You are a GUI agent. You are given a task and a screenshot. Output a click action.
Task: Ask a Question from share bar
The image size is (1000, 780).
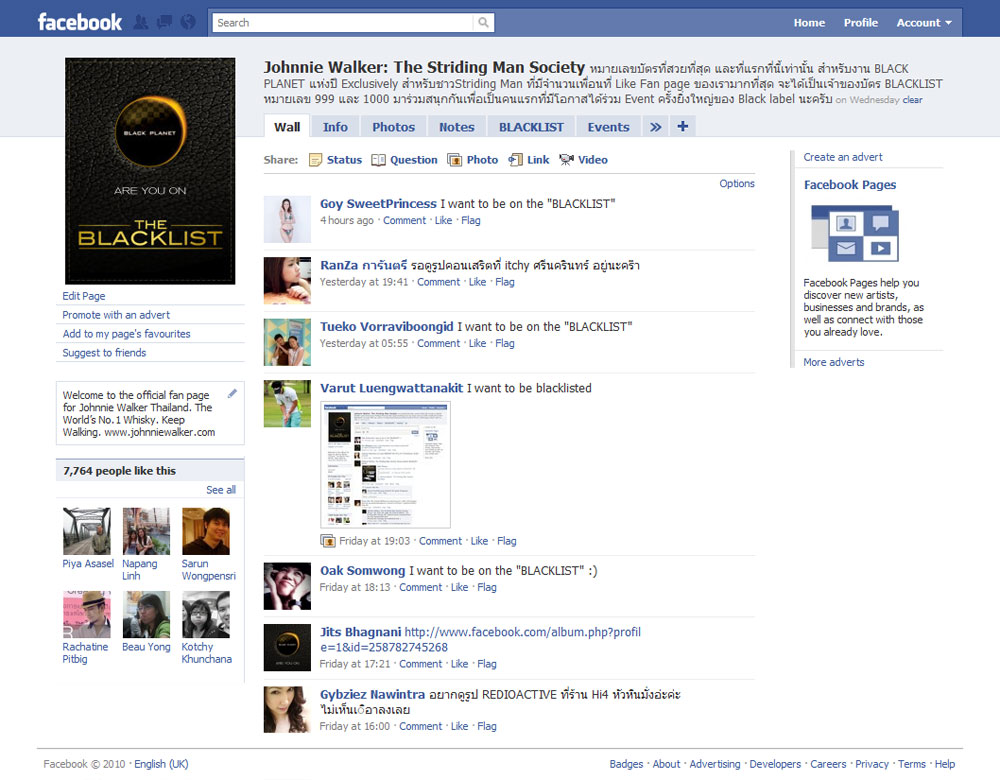(x=404, y=160)
